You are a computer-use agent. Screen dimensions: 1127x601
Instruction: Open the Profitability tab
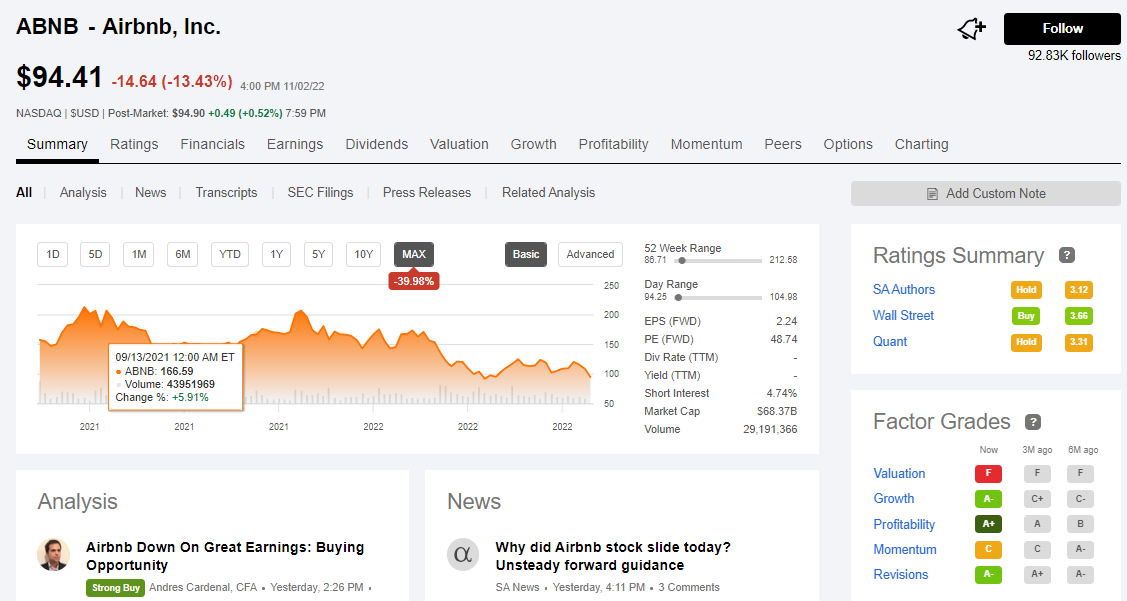coord(613,144)
